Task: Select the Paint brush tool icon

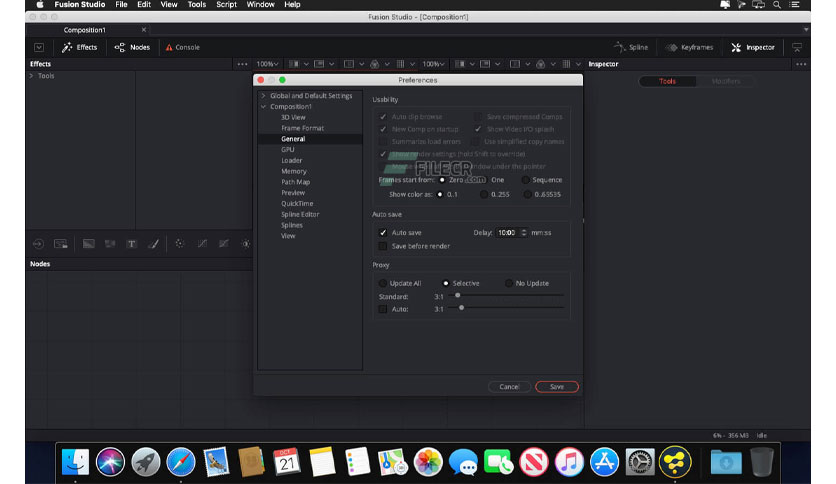Action: click(x=154, y=244)
